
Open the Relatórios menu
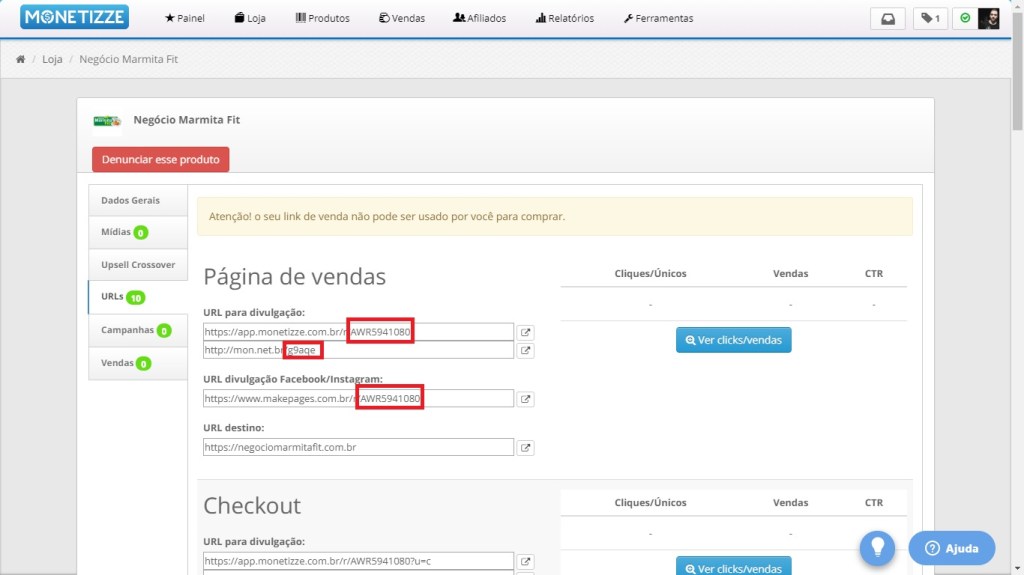pyautogui.click(x=564, y=18)
